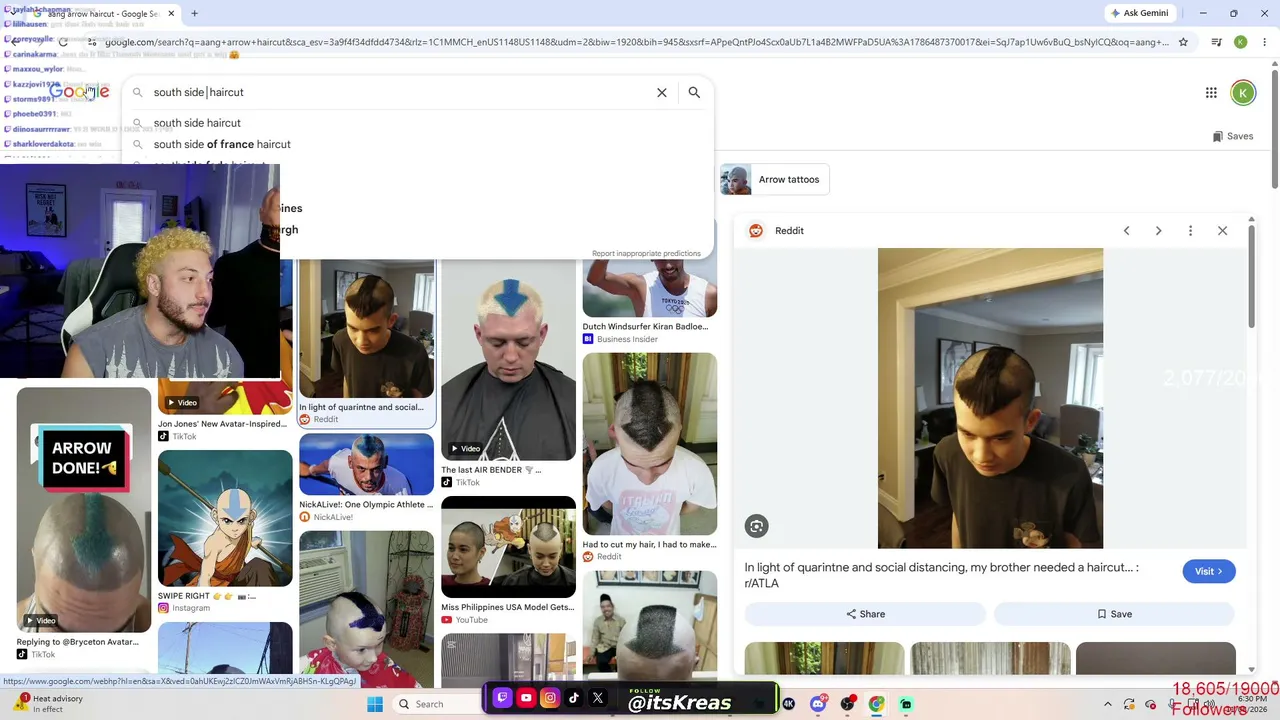This screenshot has height=720, width=1280.
Task: Share the previewed image
Action: coord(865,614)
